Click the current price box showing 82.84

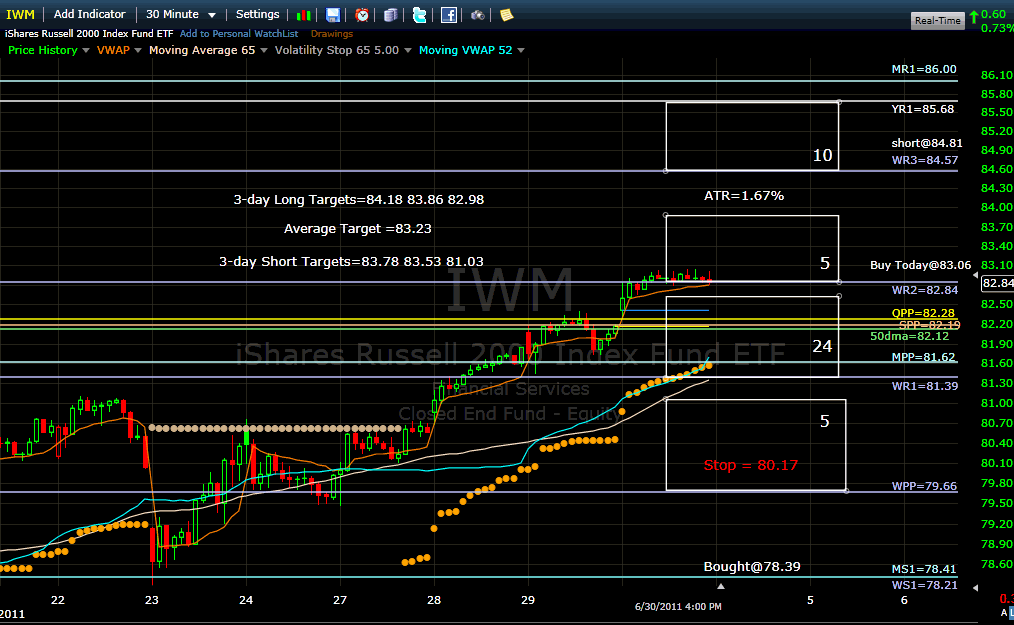tap(998, 283)
